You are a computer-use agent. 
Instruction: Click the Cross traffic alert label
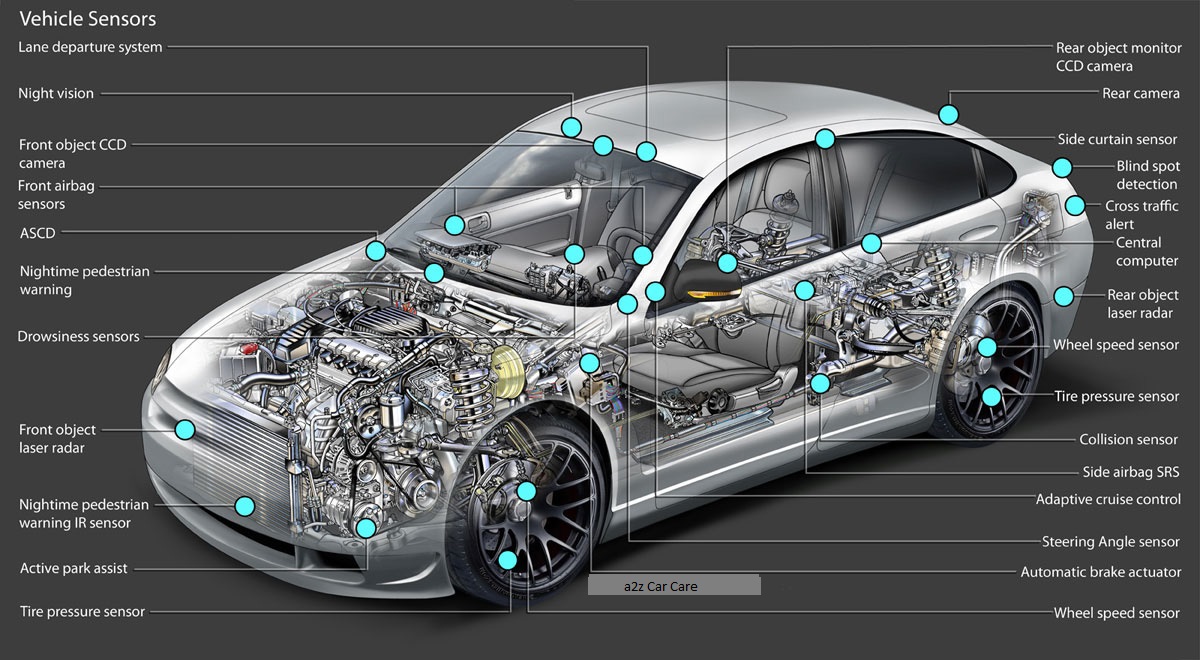click(1142, 215)
